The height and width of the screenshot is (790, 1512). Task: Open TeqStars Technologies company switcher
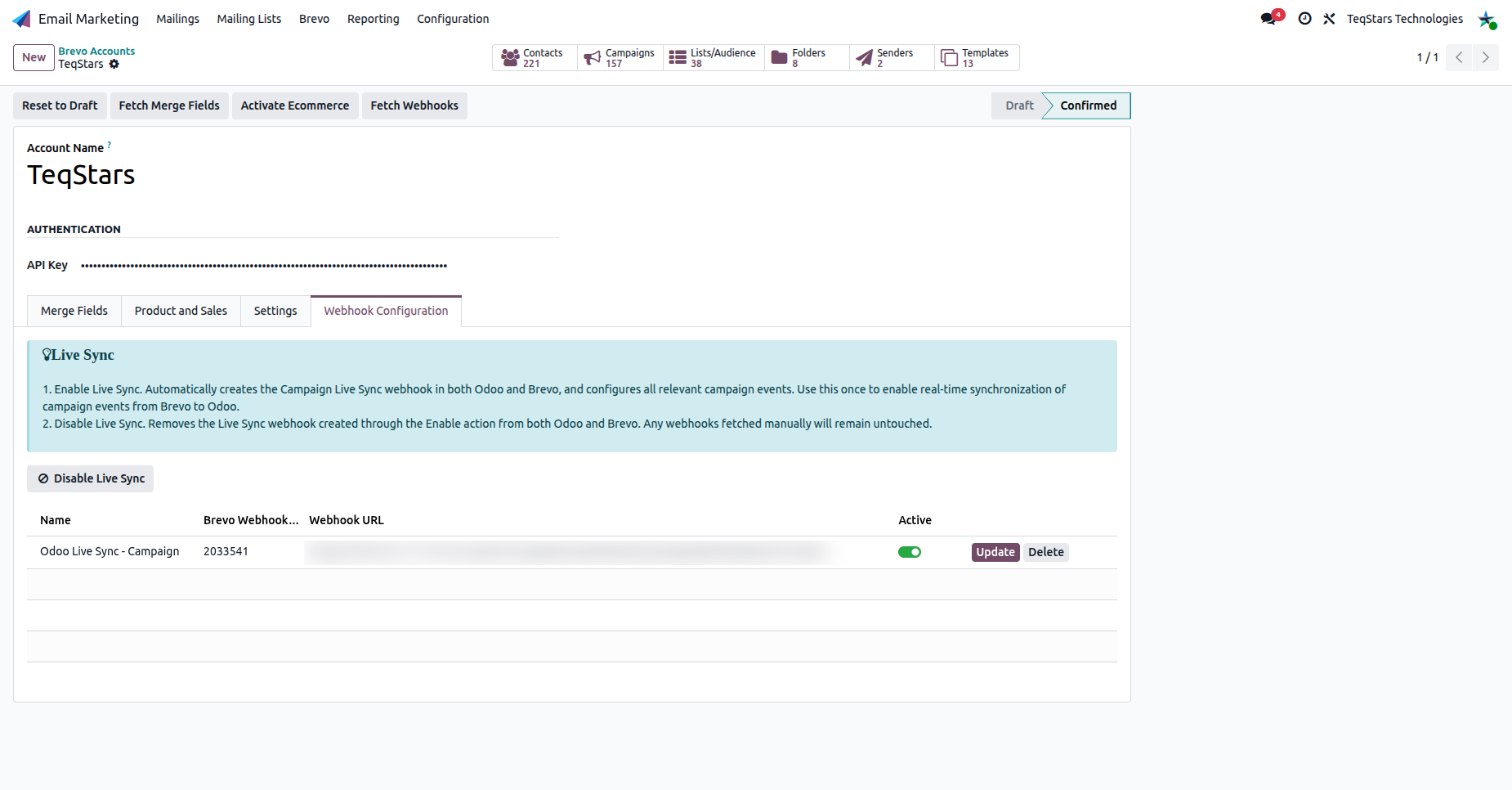pos(1405,19)
